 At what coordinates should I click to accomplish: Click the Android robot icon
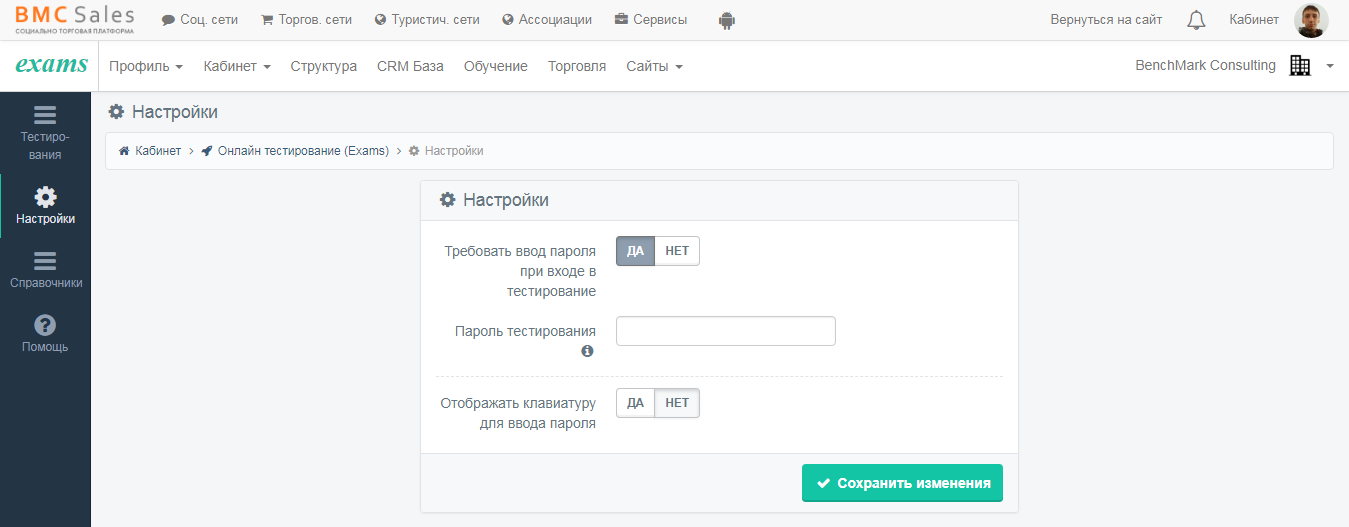pos(727,20)
